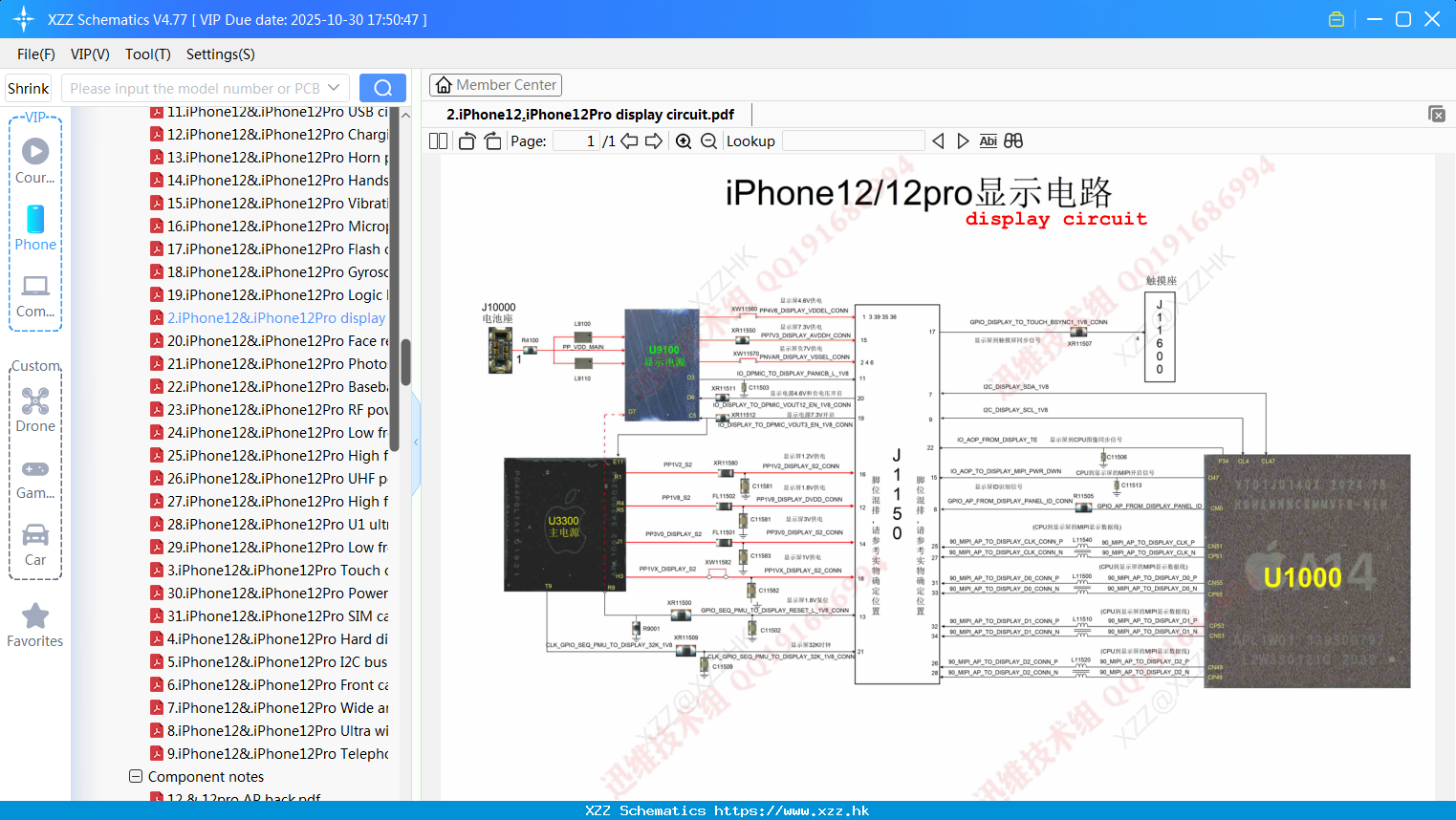
Task: Select the Phone category
Action: (x=35, y=228)
